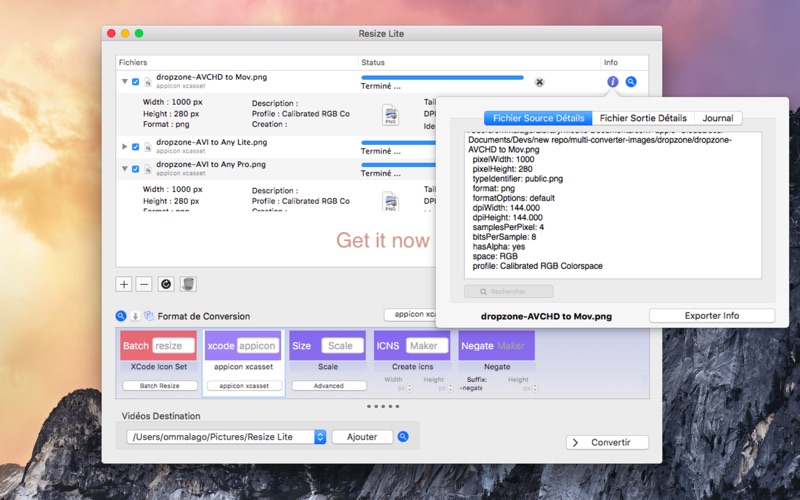800x500 pixels.
Task: Click the progress bar of dropzone-AVCHD to Mov.png
Action: [442, 78]
